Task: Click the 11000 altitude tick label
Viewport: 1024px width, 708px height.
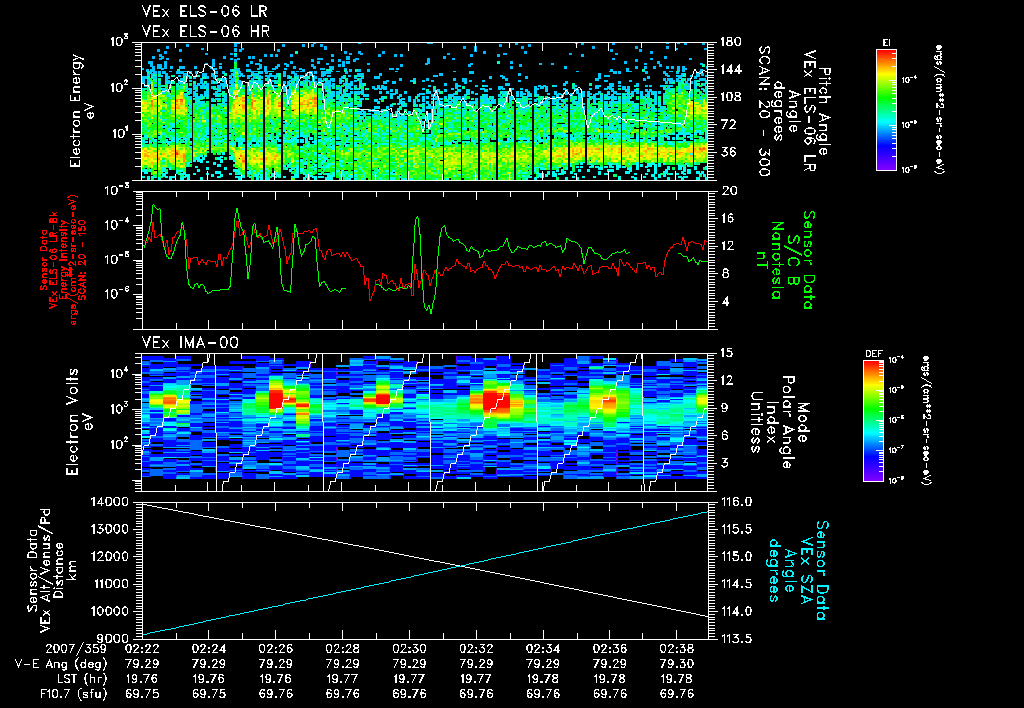Action: point(109,584)
